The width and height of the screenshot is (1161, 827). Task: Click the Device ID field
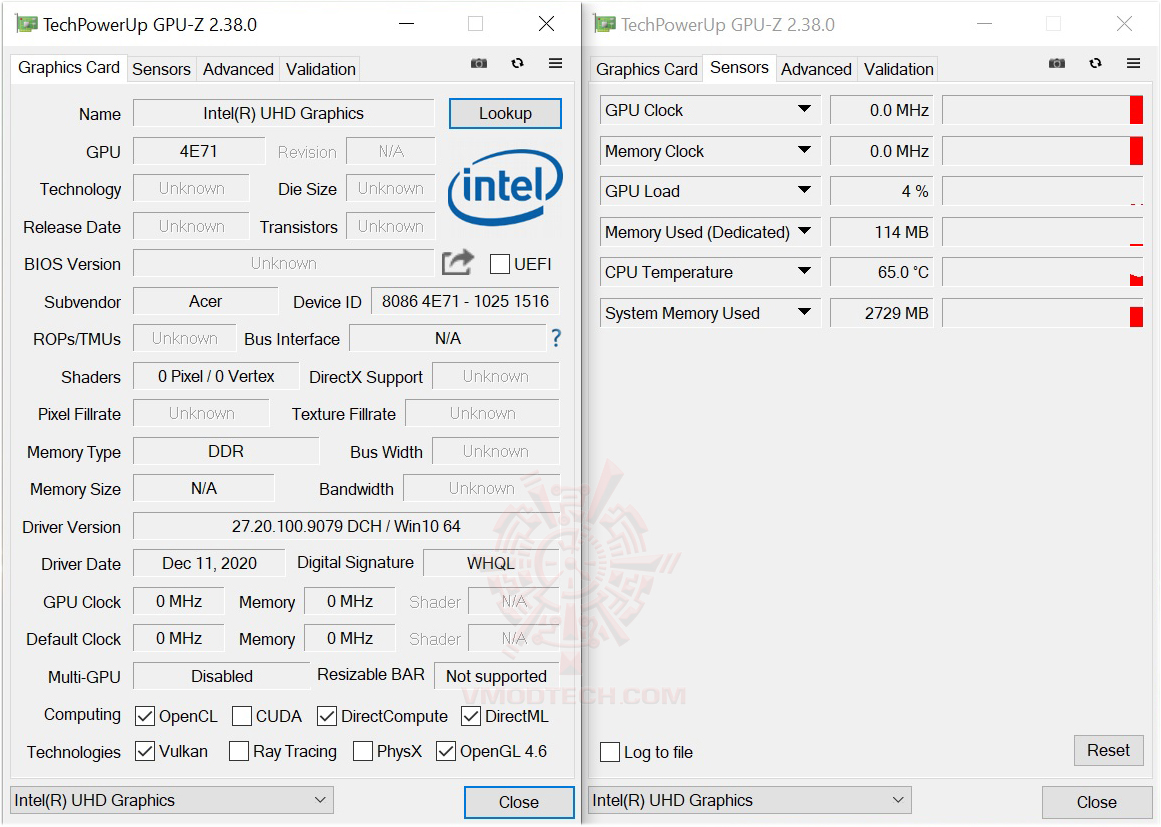(465, 301)
